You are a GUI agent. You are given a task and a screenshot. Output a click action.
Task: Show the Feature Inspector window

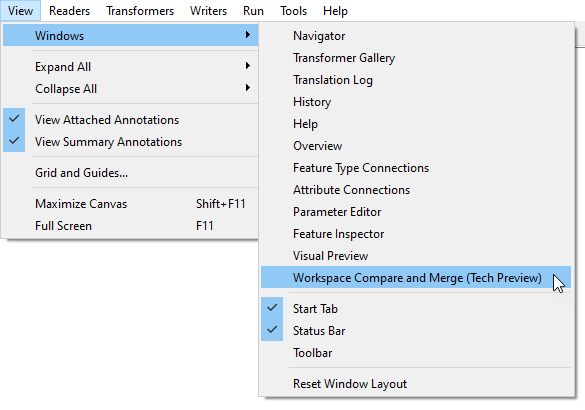coord(416,234)
